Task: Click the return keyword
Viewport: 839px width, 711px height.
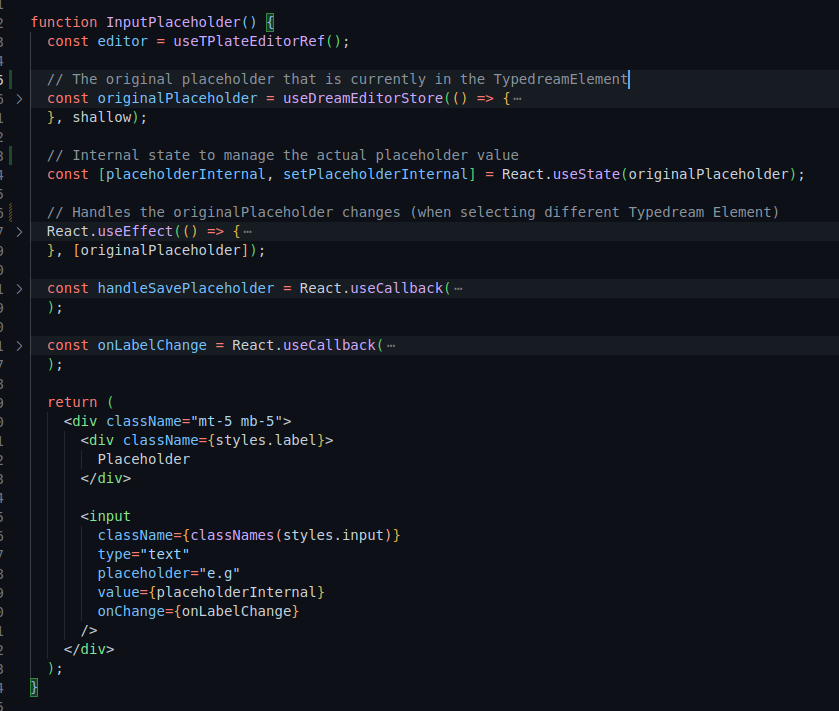Action: click(72, 402)
